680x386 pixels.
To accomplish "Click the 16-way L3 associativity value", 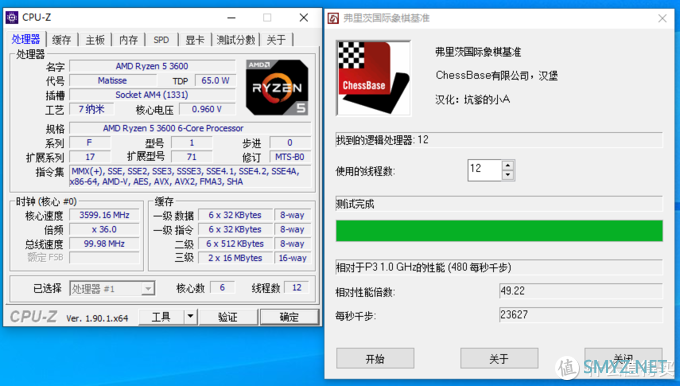I will [293, 258].
